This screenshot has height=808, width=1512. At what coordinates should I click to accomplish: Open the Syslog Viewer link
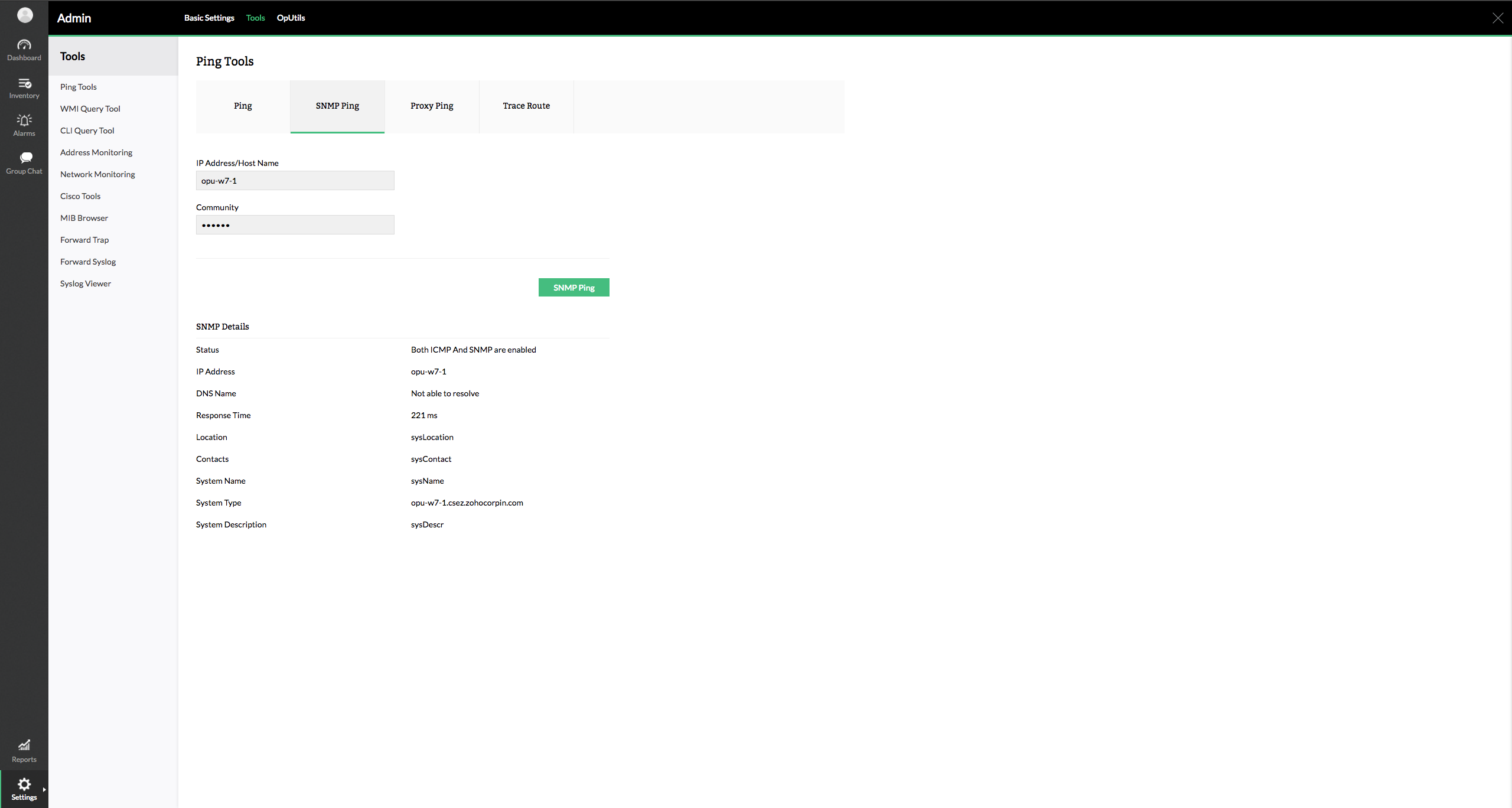[85, 284]
